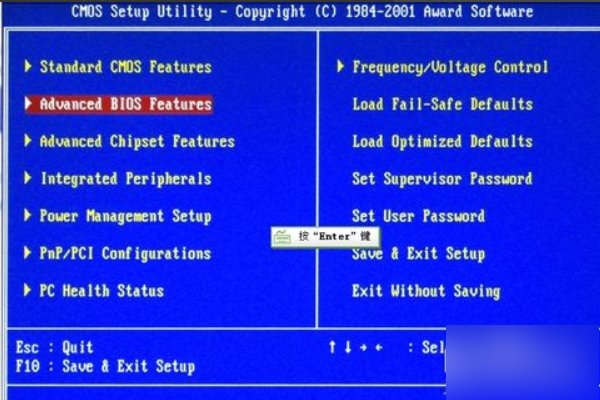
Task: Choose Exit Without Saving
Action: tap(426, 291)
